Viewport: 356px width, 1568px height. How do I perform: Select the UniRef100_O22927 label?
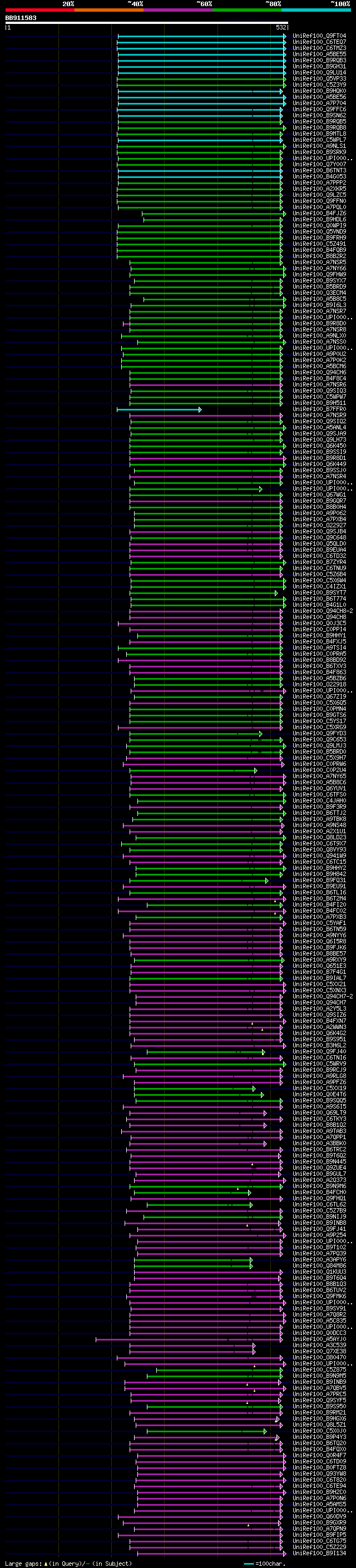click(x=319, y=525)
